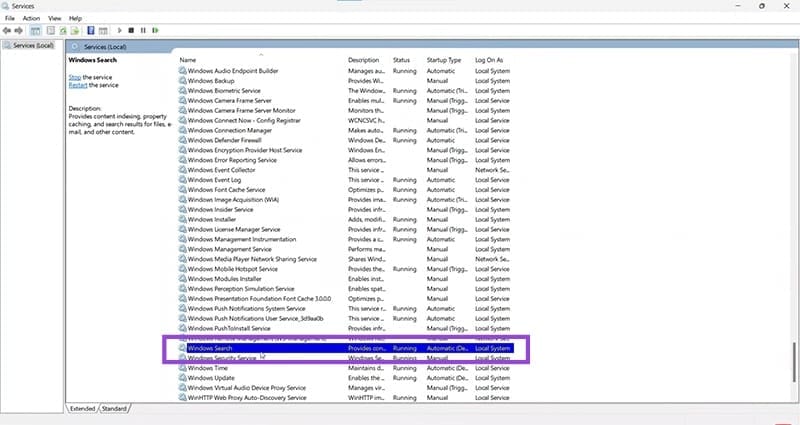Click the gear icon of Windows Audio Endpoint Builder
This screenshot has width=800, height=425.
pyautogui.click(x=182, y=71)
